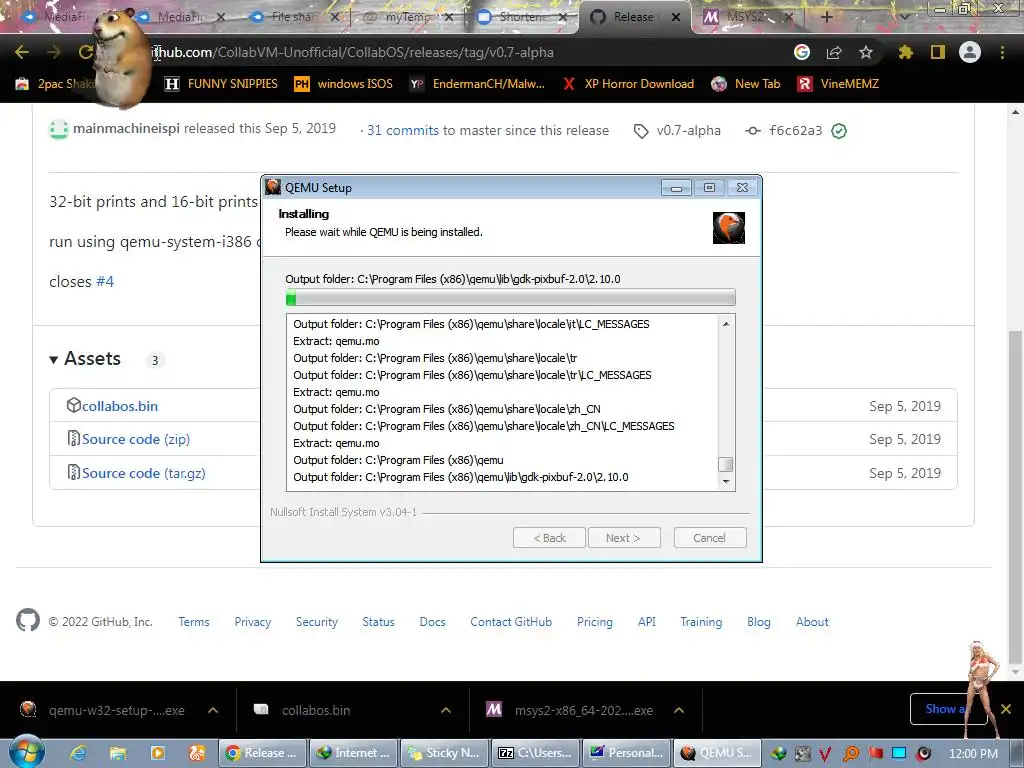Open the New Tab bookmark

[x=746, y=84]
